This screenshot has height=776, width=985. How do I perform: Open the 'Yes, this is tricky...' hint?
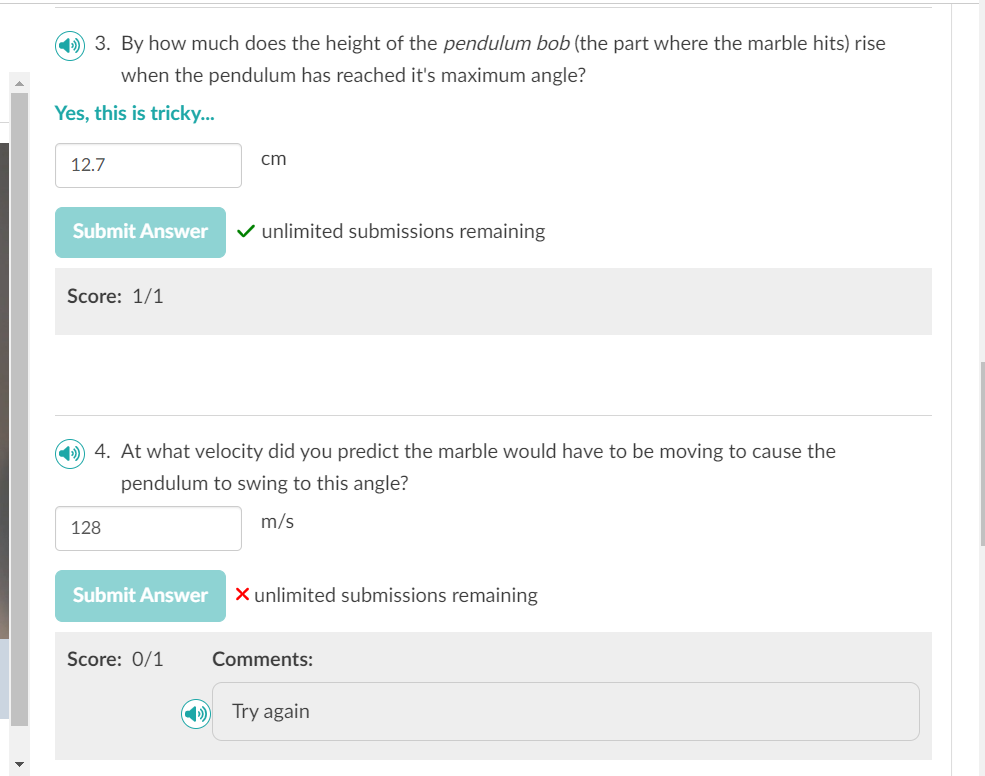pos(135,113)
